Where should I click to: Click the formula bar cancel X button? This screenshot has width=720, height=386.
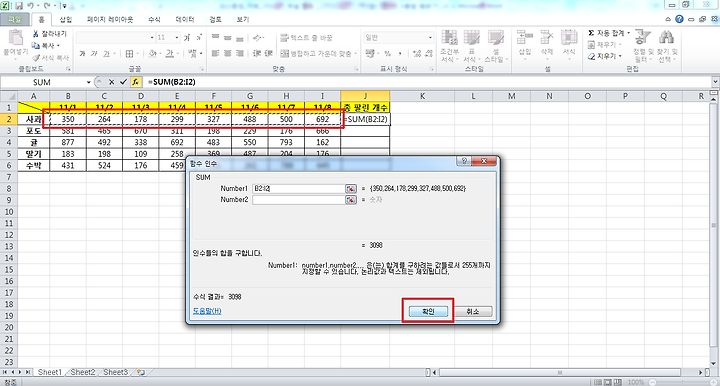coord(111,82)
